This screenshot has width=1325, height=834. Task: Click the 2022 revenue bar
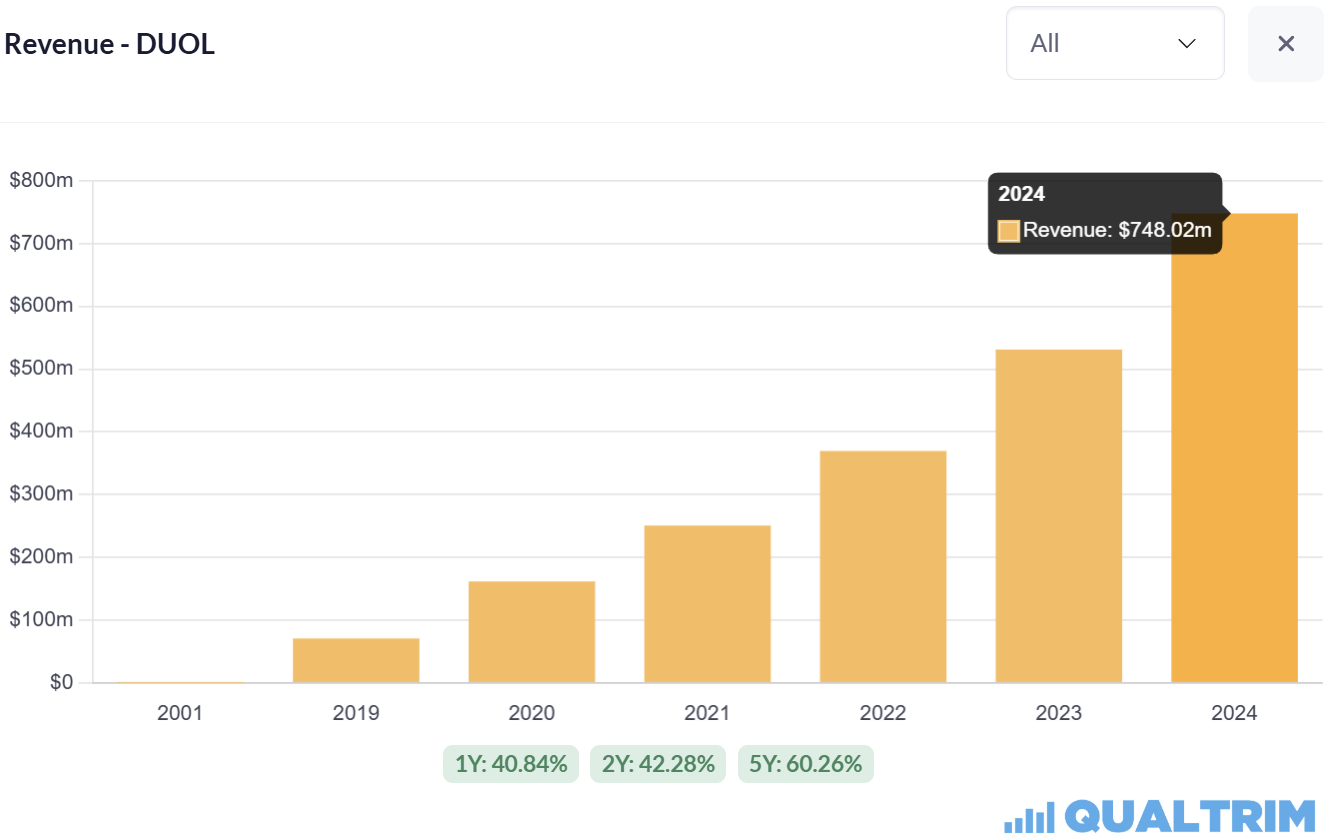pyautogui.click(x=883, y=567)
